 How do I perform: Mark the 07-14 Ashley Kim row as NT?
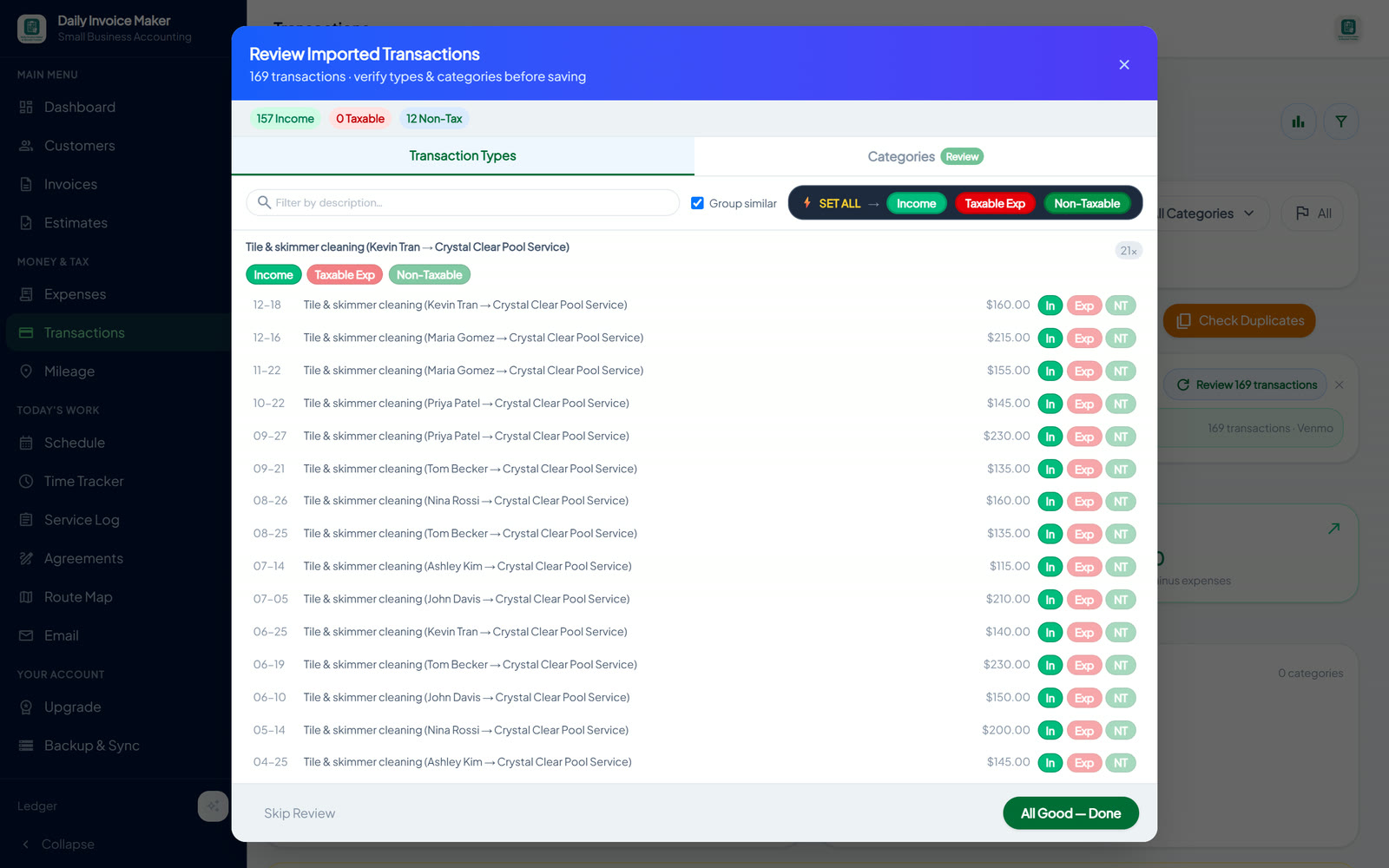click(1121, 567)
